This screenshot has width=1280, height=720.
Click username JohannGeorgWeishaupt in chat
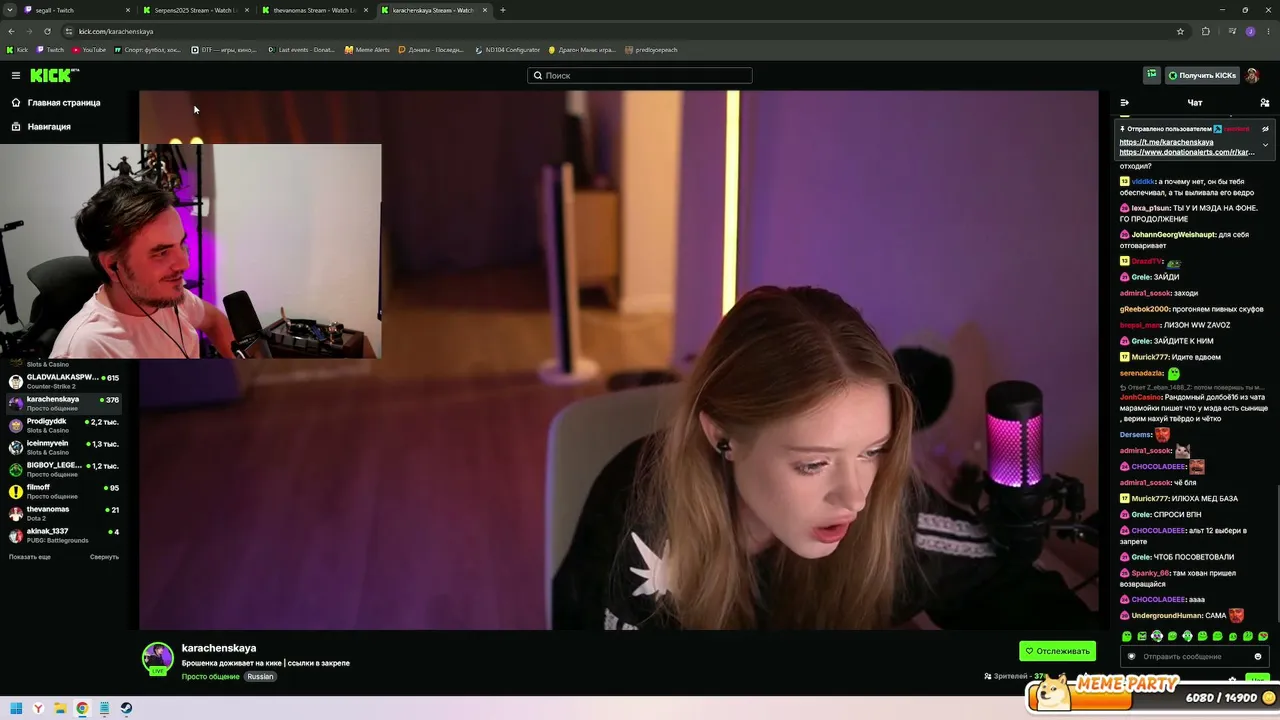(1173, 235)
